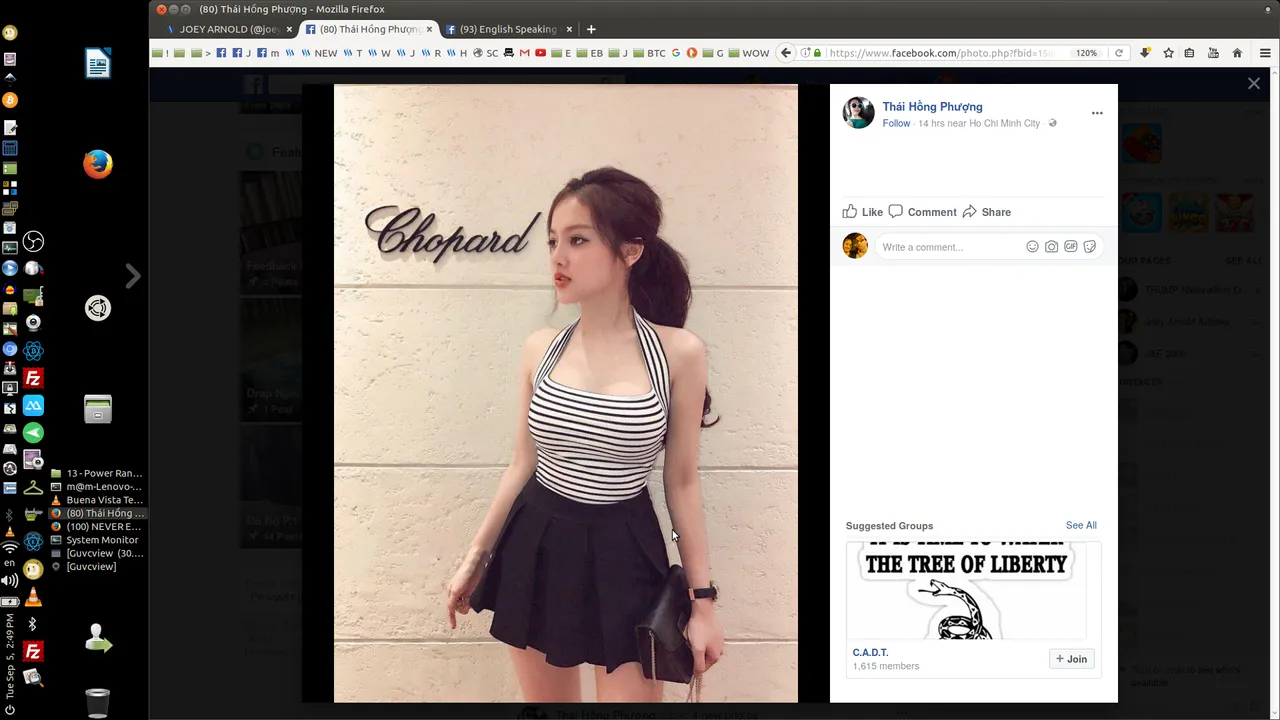Viewport: 1280px width, 720px height.
Task: Open the photo options three-dots menu
Action: pos(1097,113)
